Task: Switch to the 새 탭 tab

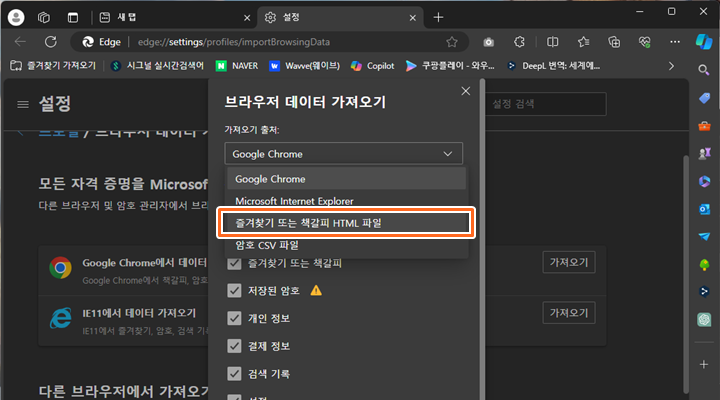Action: pyautogui.click(x=174, y=17)
